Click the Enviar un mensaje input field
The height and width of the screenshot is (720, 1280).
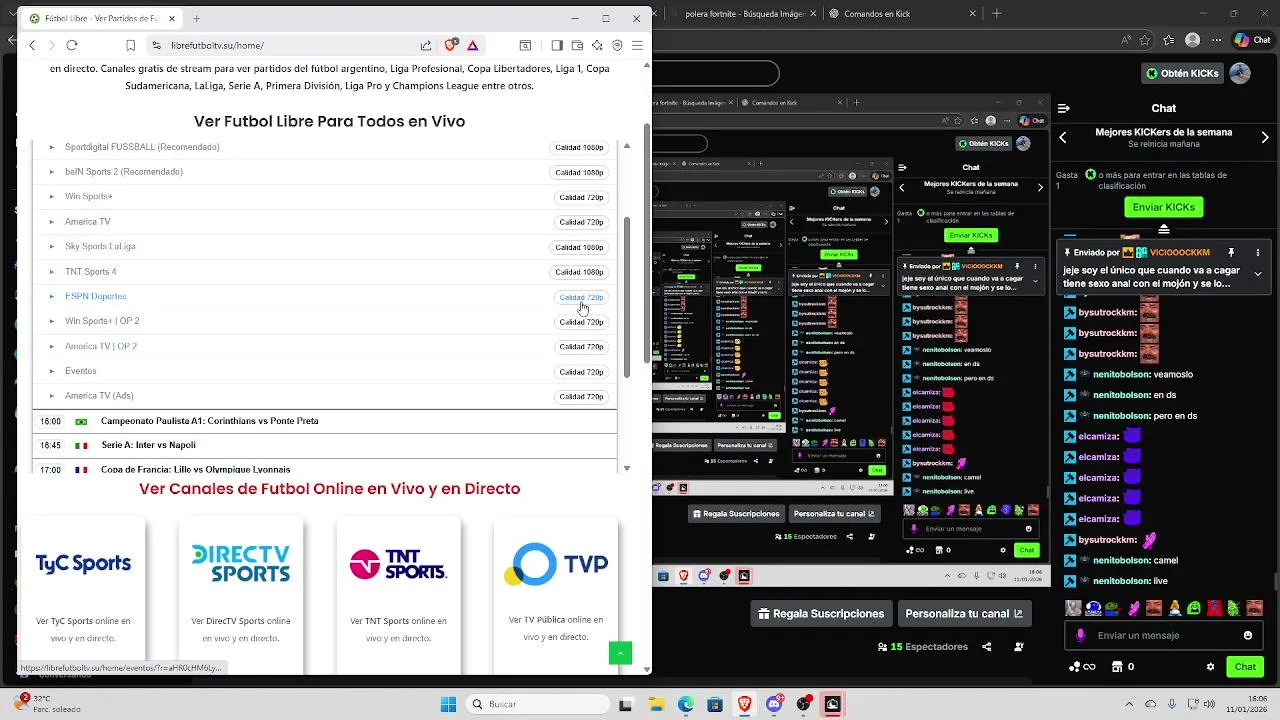[x=1165, y=635]
